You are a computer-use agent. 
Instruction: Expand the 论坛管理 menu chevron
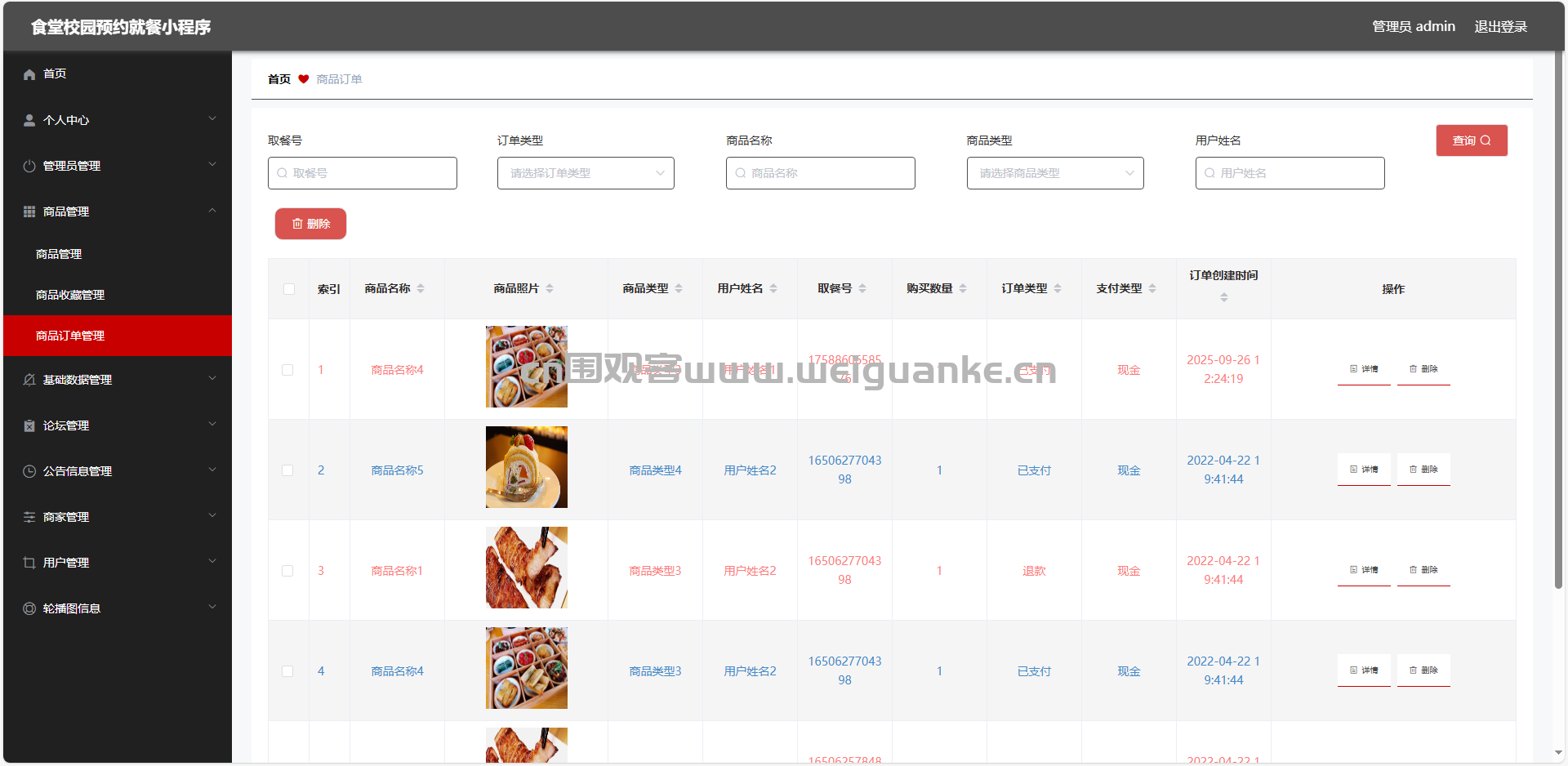click(212, 424)
